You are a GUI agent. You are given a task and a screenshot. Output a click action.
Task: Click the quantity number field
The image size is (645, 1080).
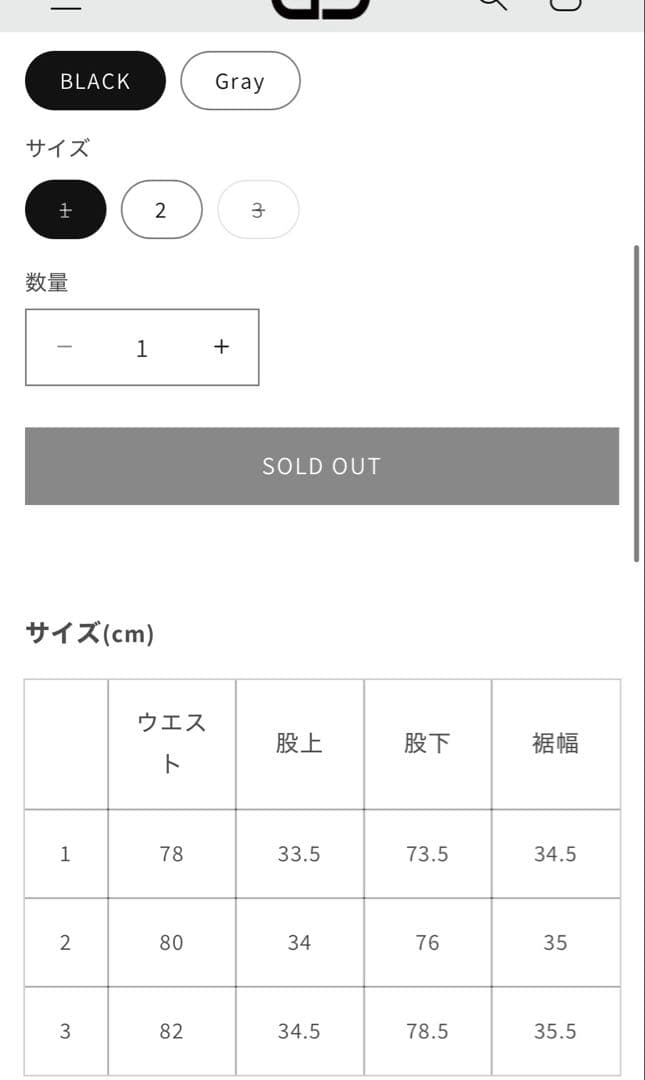(x=142, y=348)
